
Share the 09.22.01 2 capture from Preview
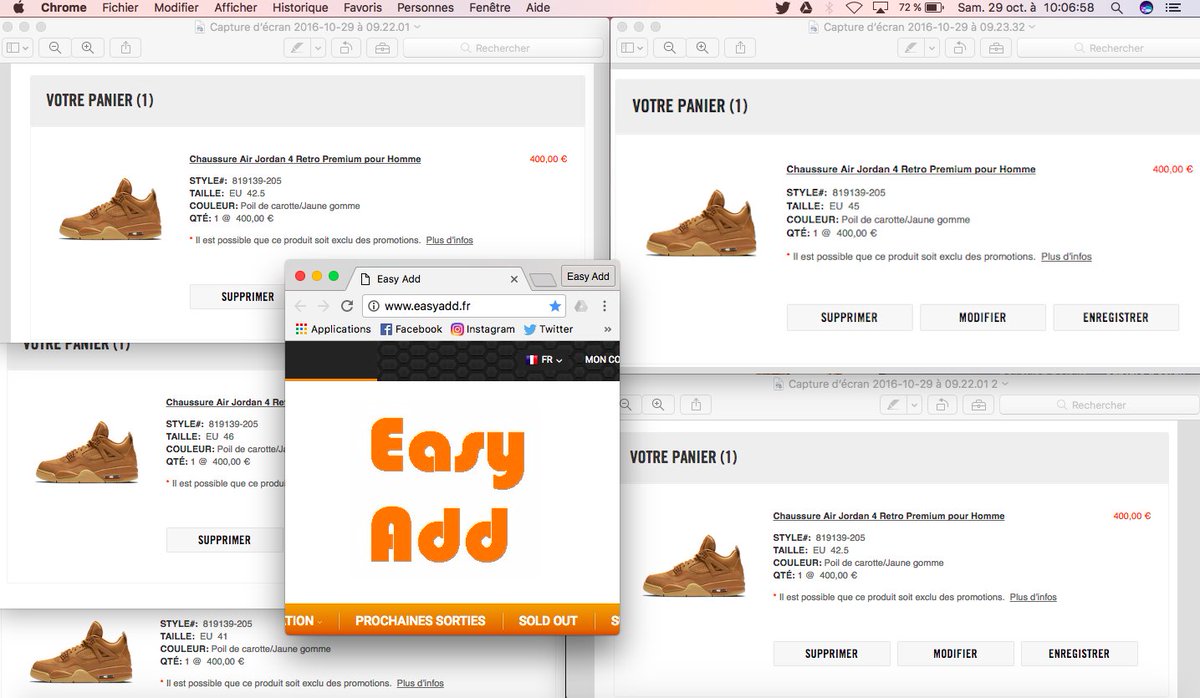[x=696, y=404]
